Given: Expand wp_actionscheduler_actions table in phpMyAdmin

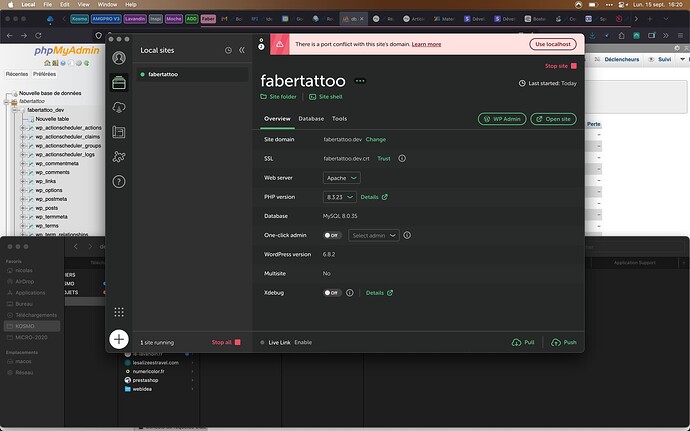Looking at the screenshot, I should tap(23, 128).
